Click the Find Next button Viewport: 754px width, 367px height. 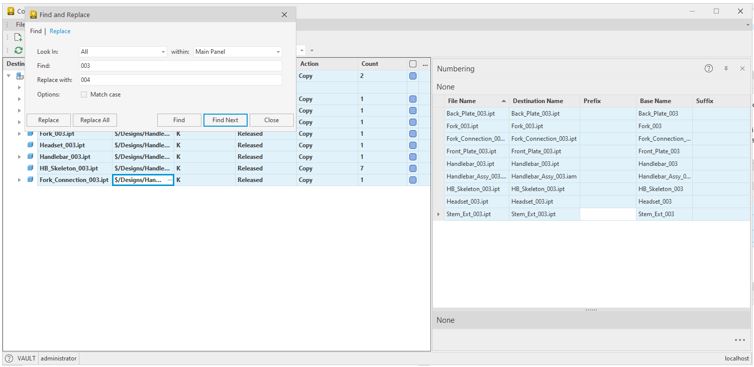point(226,120)
